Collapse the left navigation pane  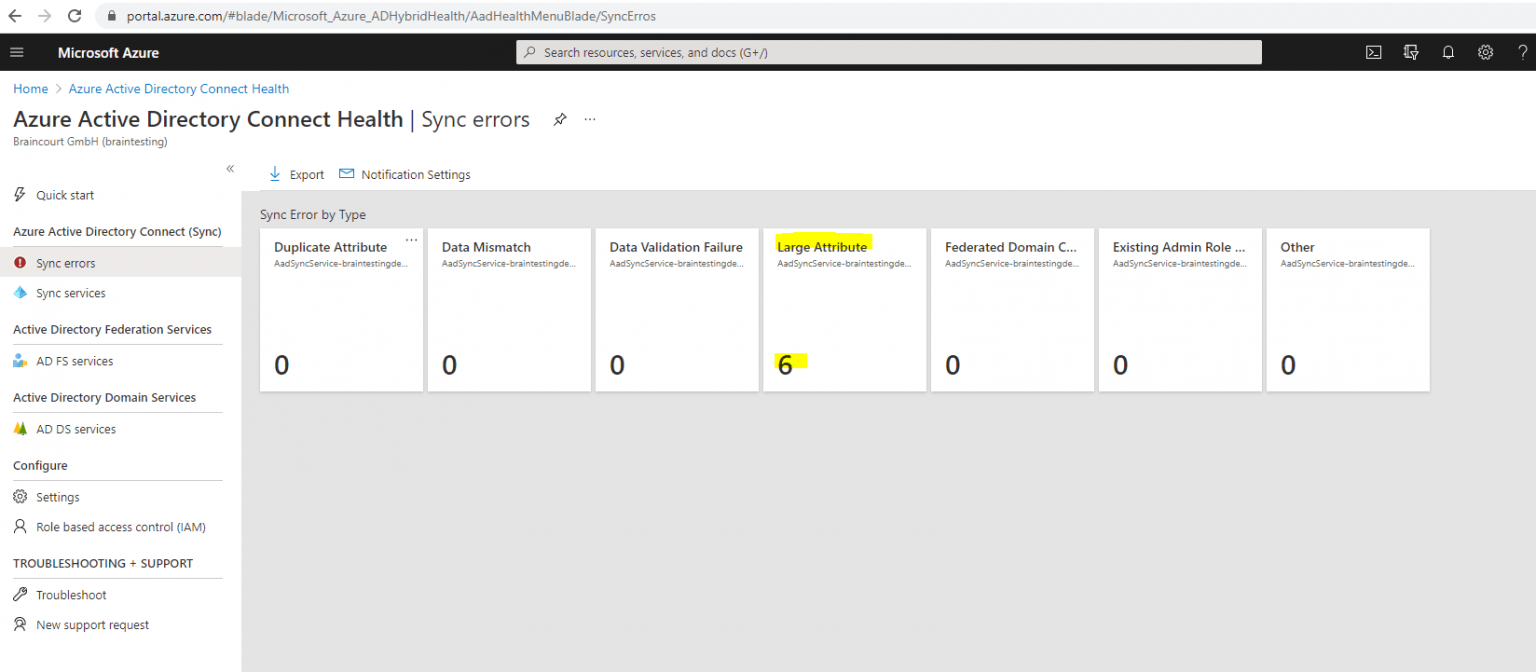click(229, 169)
